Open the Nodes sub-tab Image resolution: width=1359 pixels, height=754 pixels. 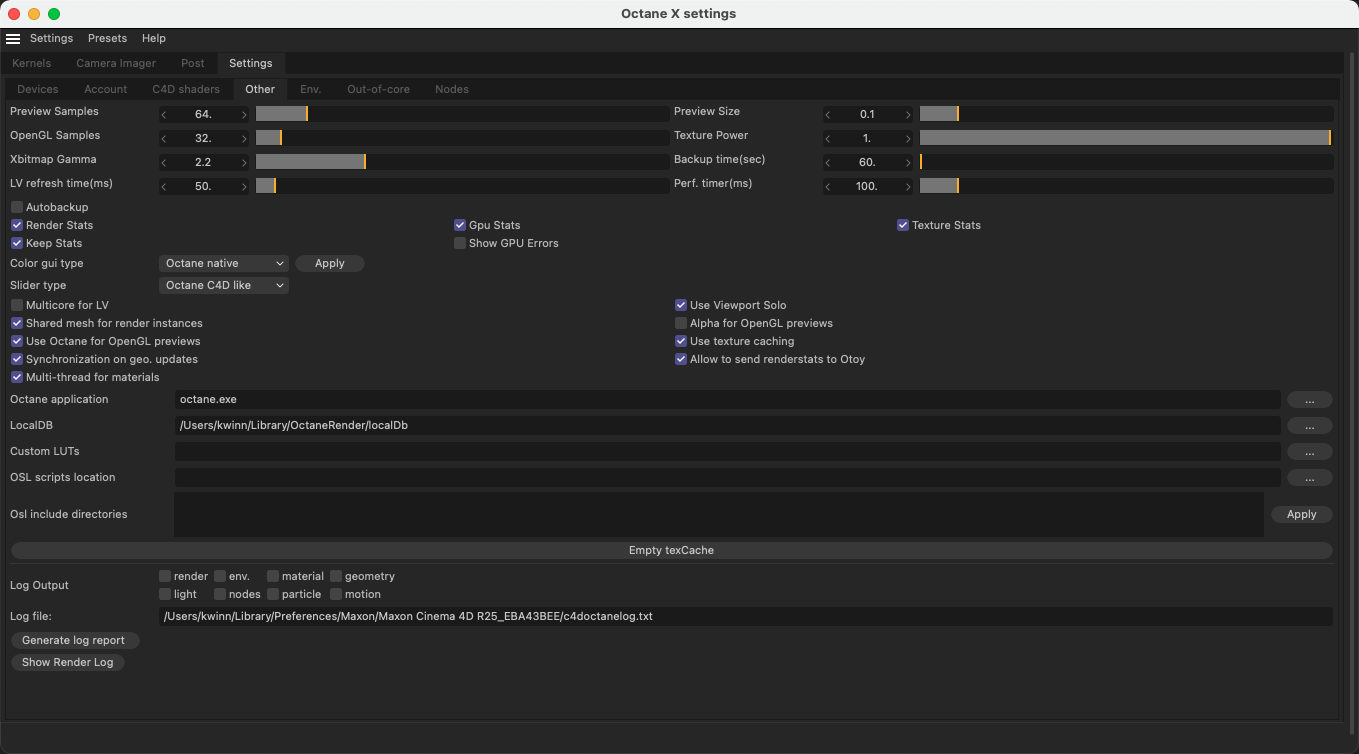(452, 89)
